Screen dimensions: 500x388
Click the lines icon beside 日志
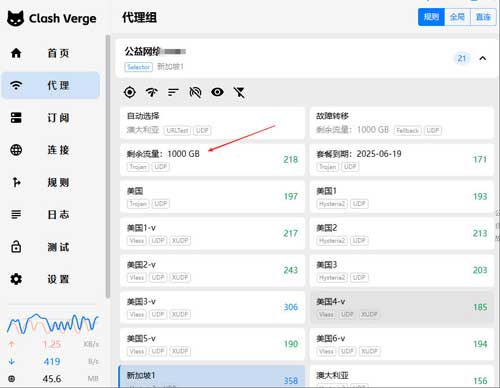16,214
